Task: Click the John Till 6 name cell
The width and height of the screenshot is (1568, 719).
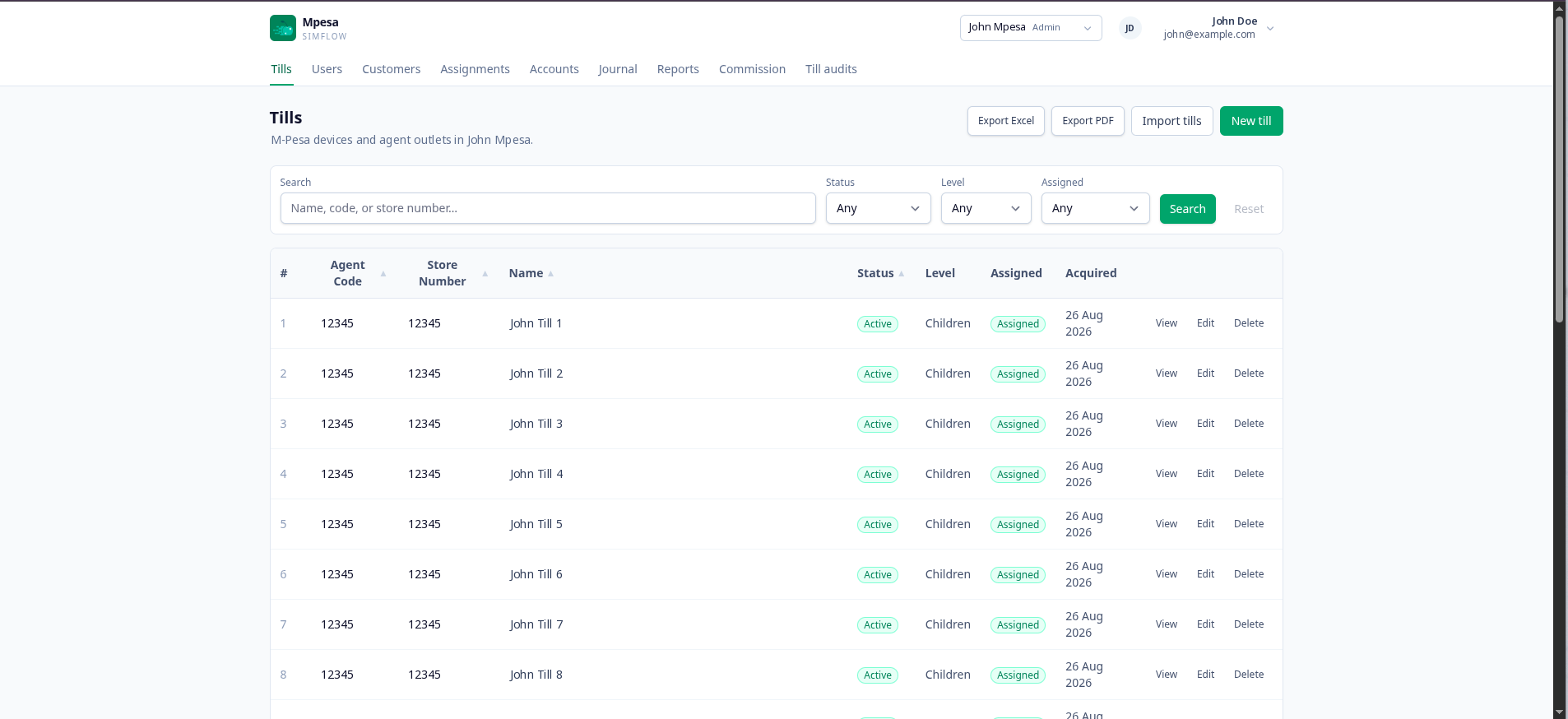Action: (536, 574)
